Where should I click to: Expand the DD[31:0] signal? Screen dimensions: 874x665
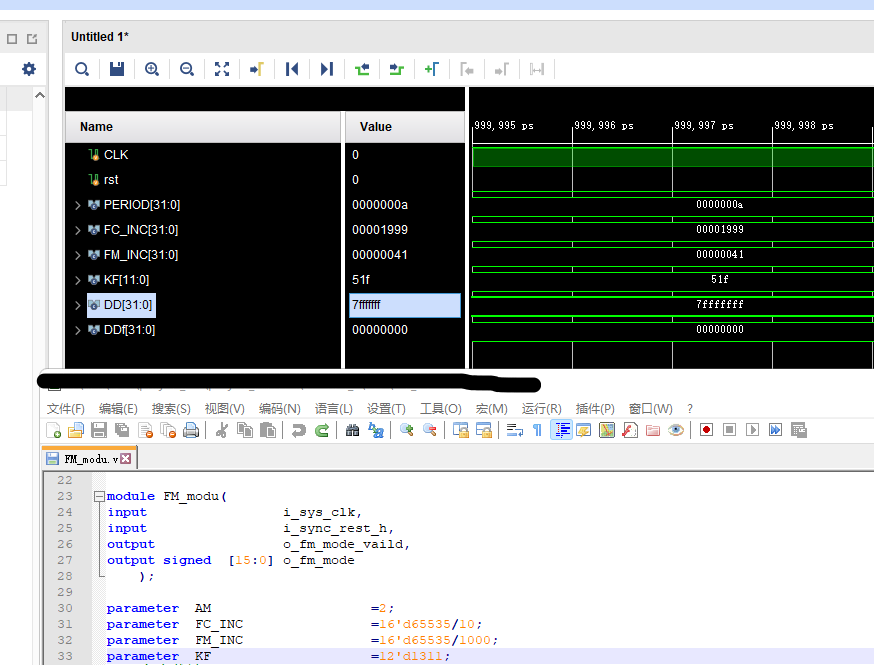point(78,305)
